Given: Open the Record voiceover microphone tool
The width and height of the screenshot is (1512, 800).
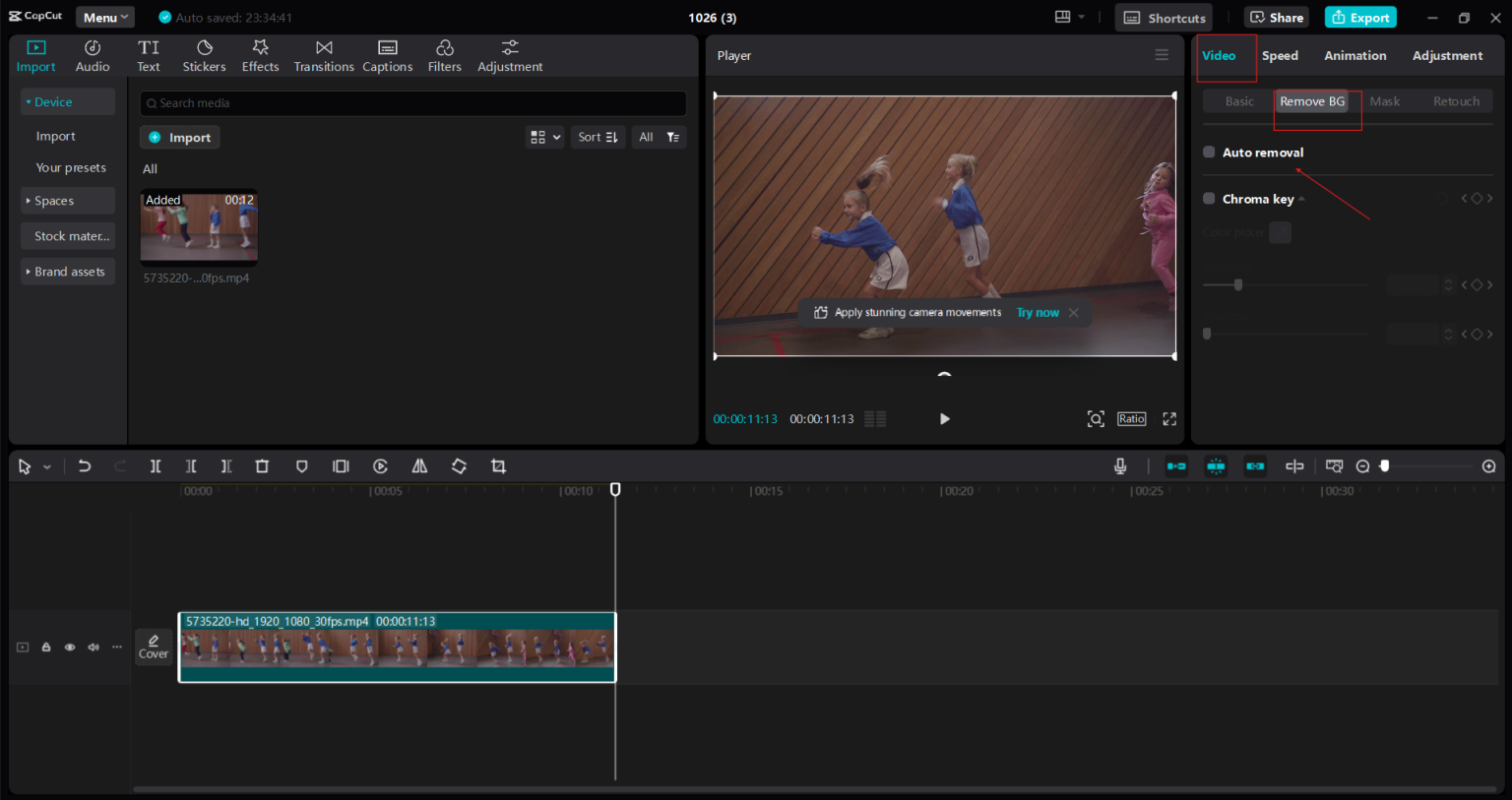Looking at the screenshot, I should [x=1120, y=465].
